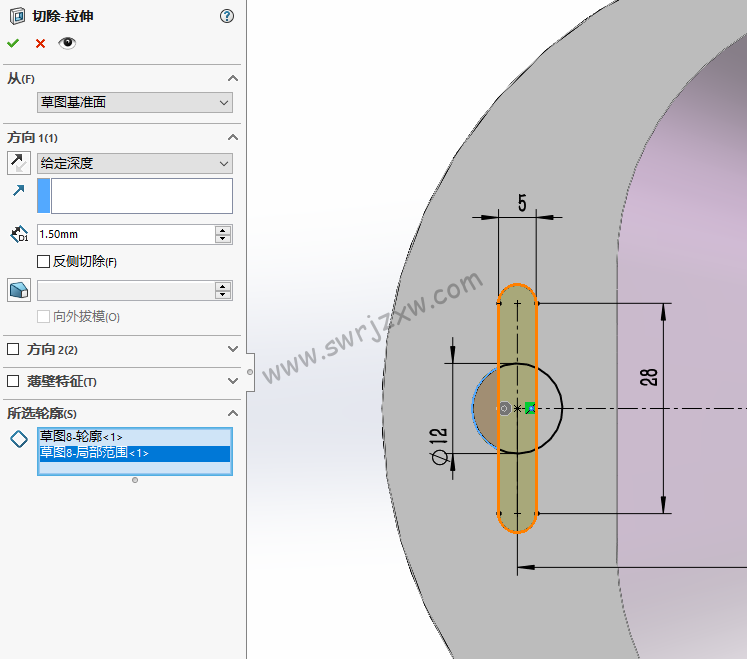Click the 切除-拉伸 feature icon
The image size is (747, 659).
pyautogui.click(x=17, y=16)
